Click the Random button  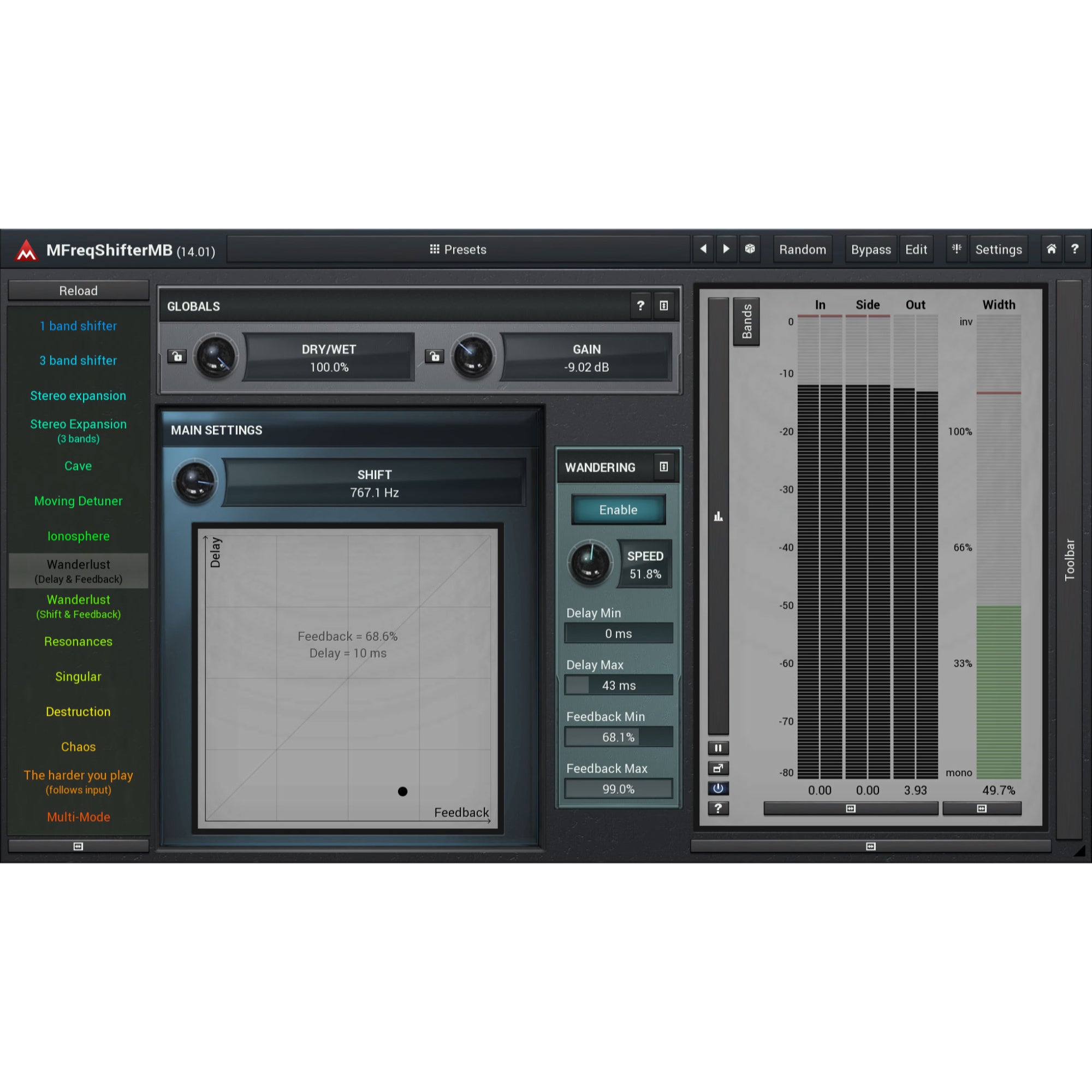tap(803, 250)
